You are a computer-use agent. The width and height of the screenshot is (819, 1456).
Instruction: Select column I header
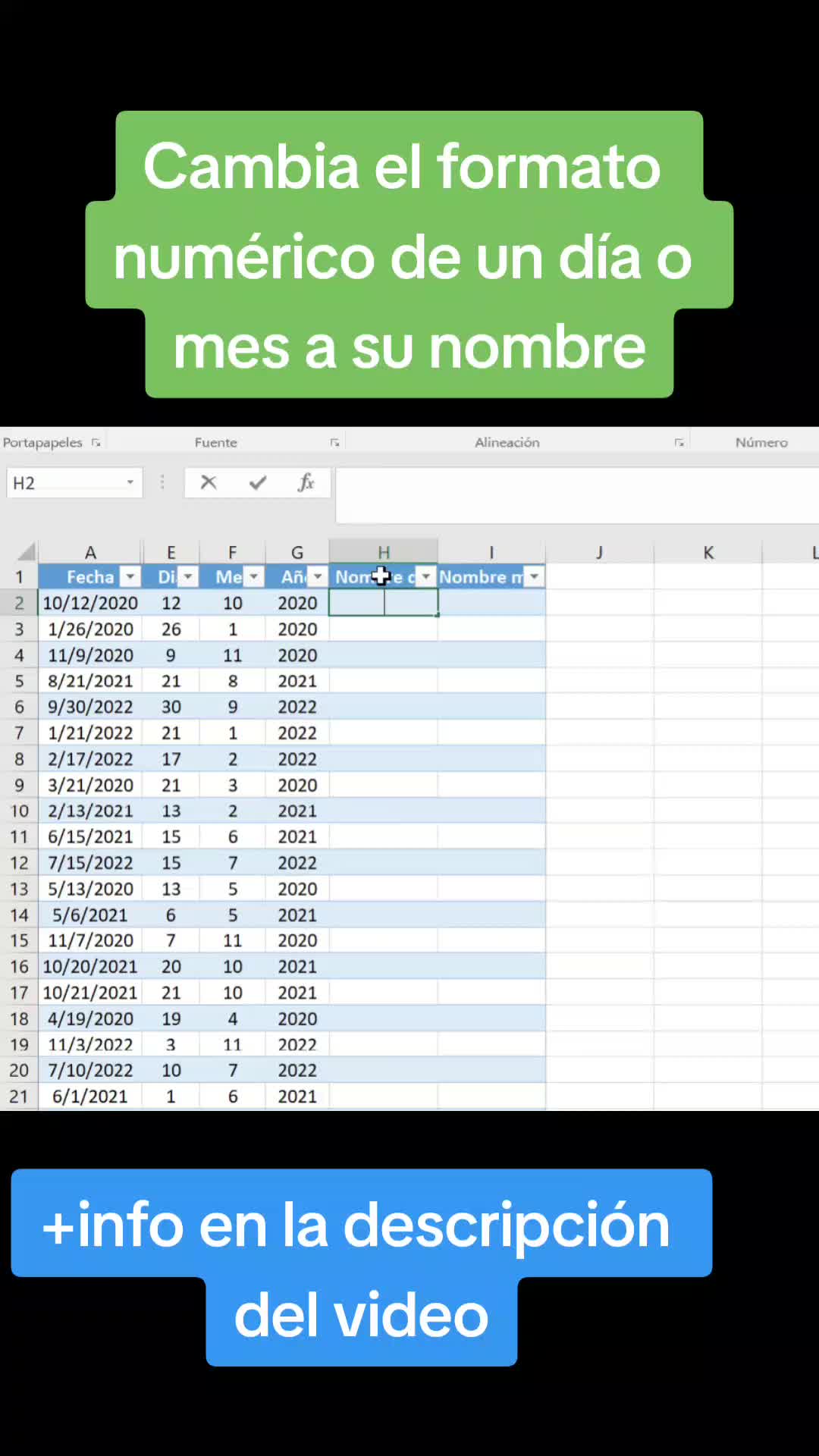click(x=491, y=552)
